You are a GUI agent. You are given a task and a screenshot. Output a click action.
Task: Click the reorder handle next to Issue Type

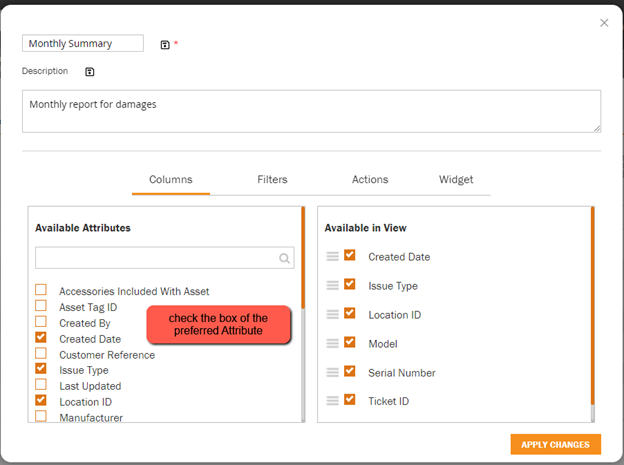tap(332, 285)
